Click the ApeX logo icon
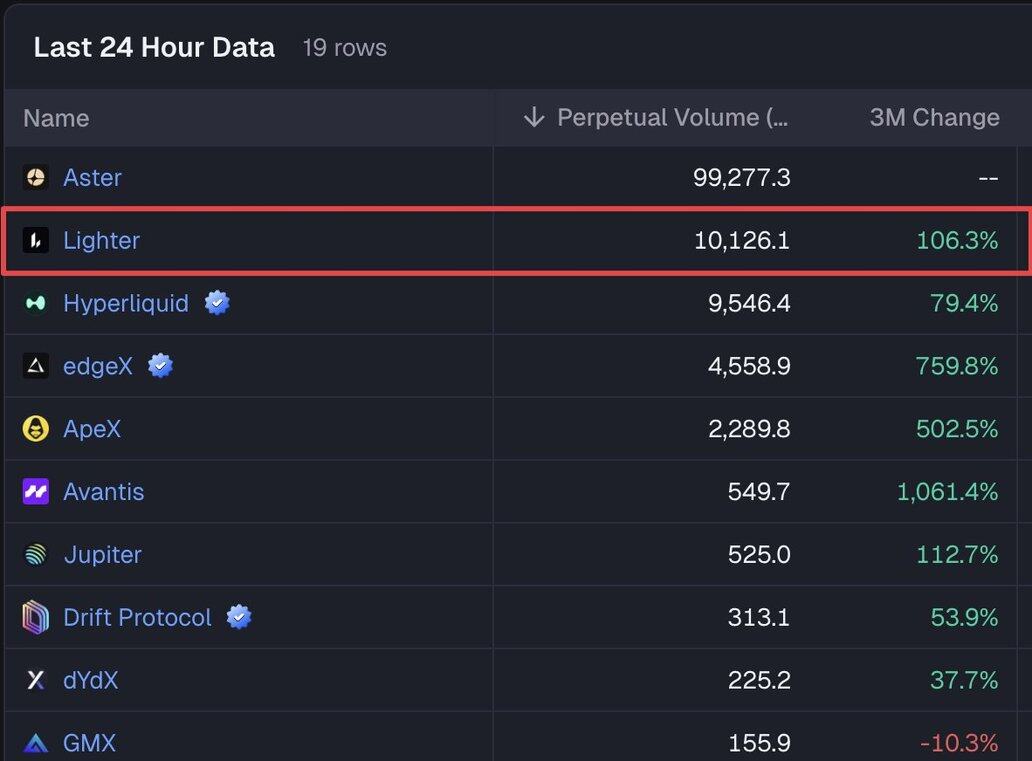This screenshot has height=761, width=1032. [x=36, y=429]
